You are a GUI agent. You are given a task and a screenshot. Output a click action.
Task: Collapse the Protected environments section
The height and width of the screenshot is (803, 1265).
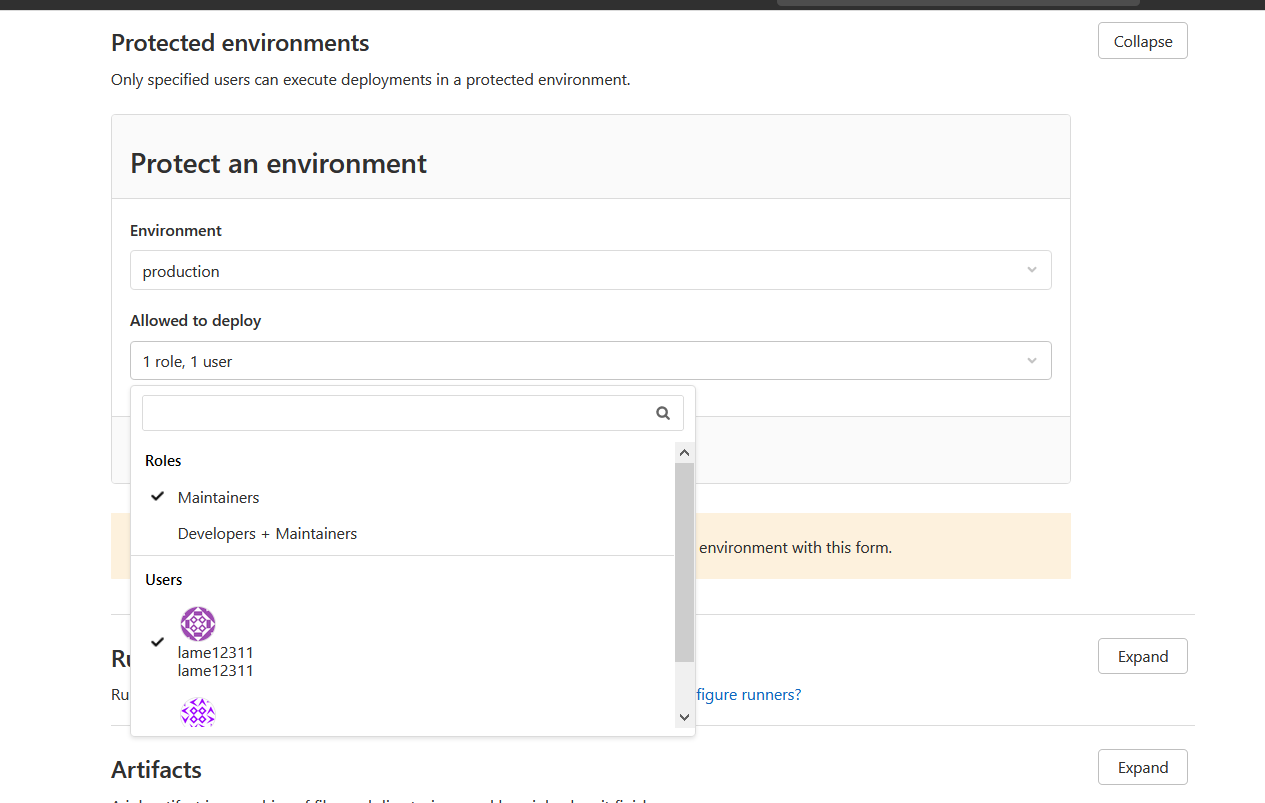coord(1142,41)
